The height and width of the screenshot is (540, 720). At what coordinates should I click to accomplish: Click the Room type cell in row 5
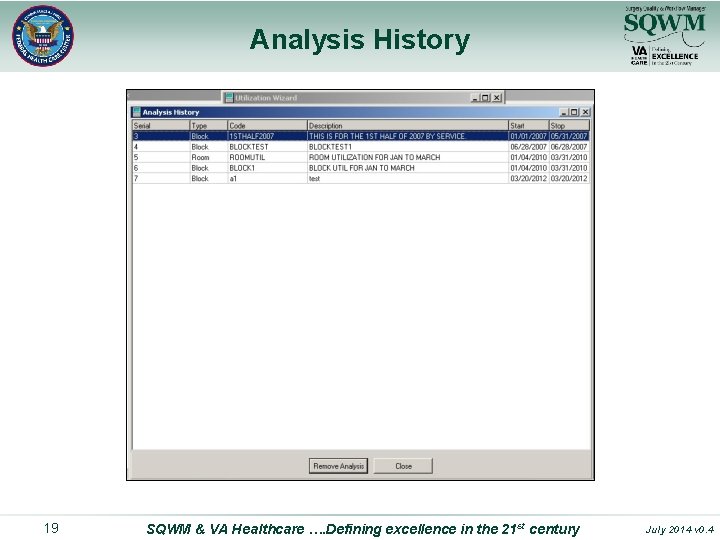(208, 157)
